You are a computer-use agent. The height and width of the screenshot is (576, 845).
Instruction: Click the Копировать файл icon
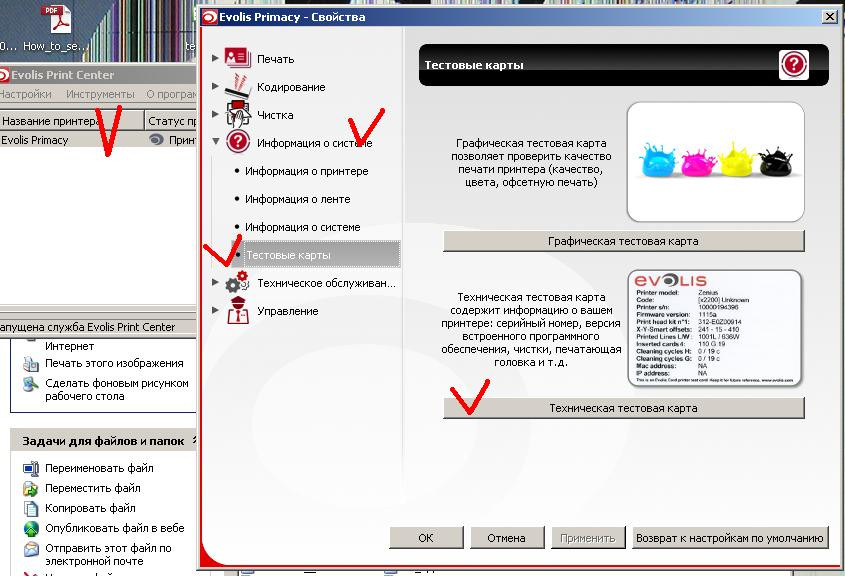pos(31,508)
